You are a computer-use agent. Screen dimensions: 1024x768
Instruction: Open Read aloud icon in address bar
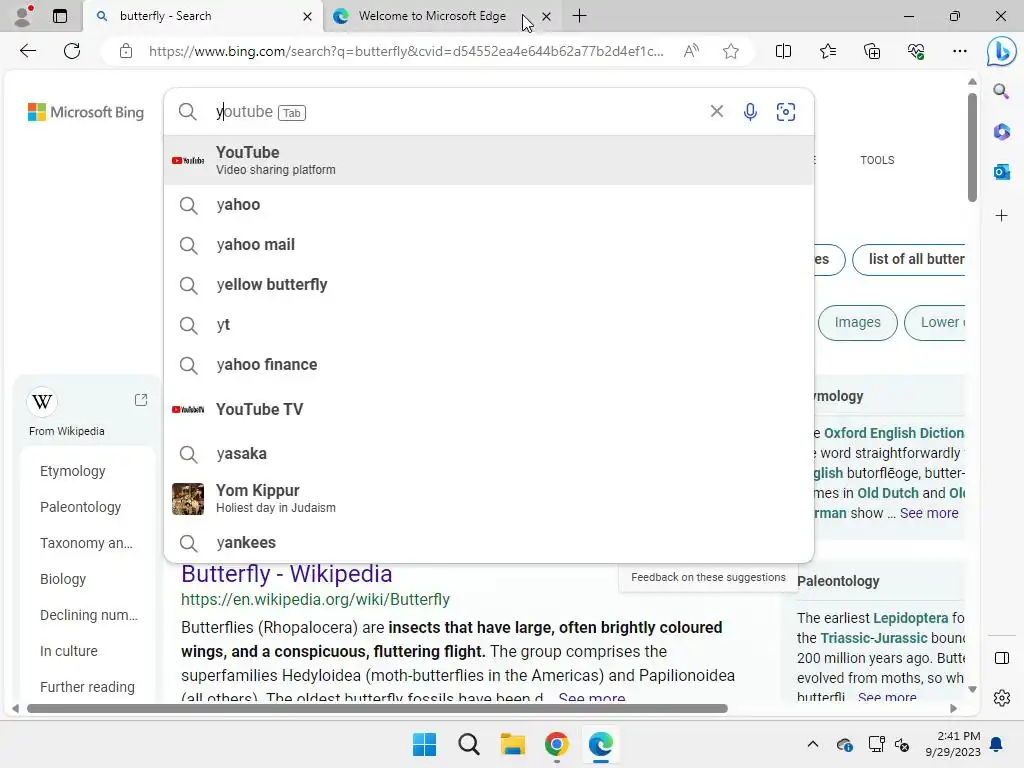click(691, 51)
